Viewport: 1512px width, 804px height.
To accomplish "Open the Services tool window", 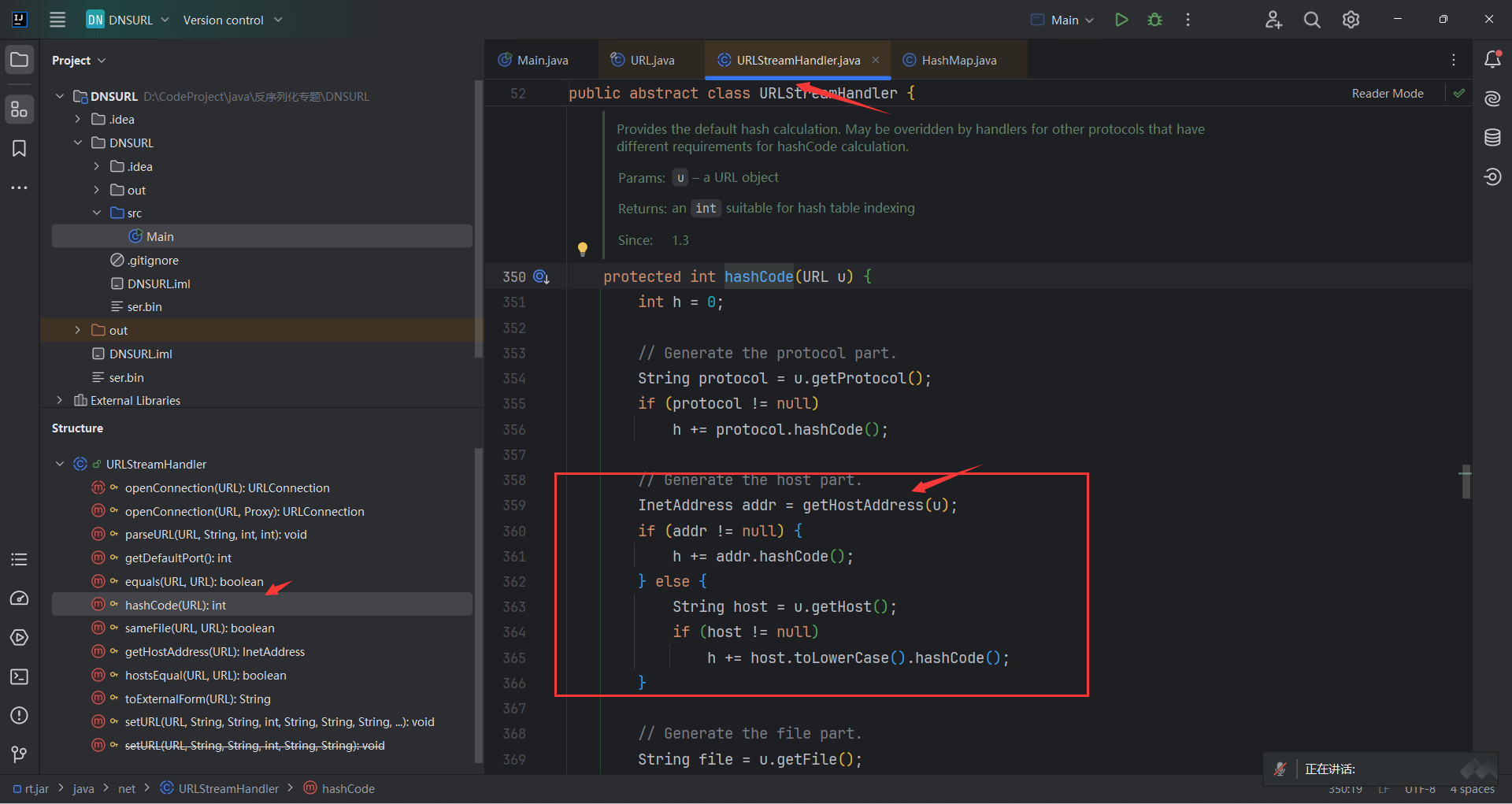I will pyautogui.click(x=20, y=637).
